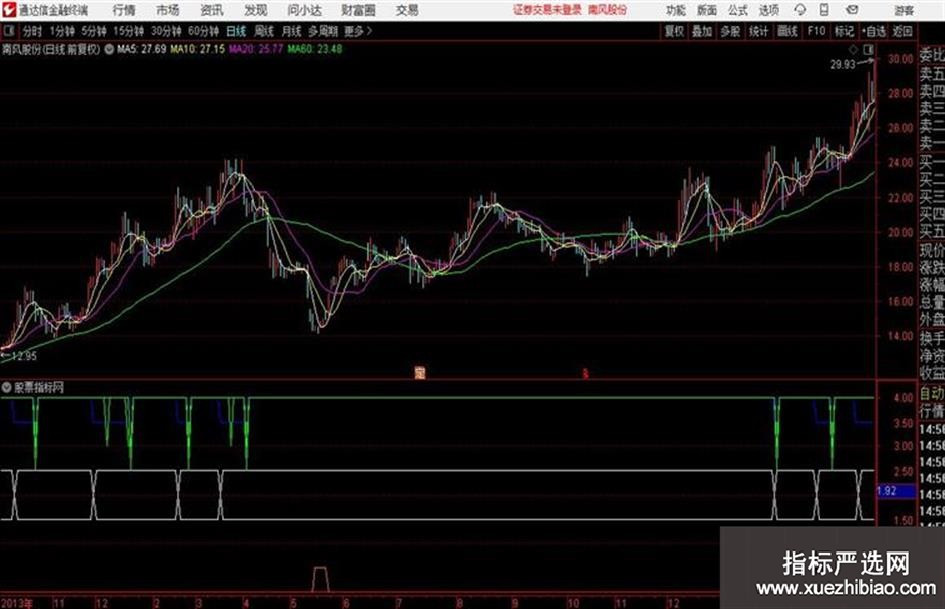945x609 pixels.
Task: Click the 游客 user account label
Action: (x=904, y=10)
